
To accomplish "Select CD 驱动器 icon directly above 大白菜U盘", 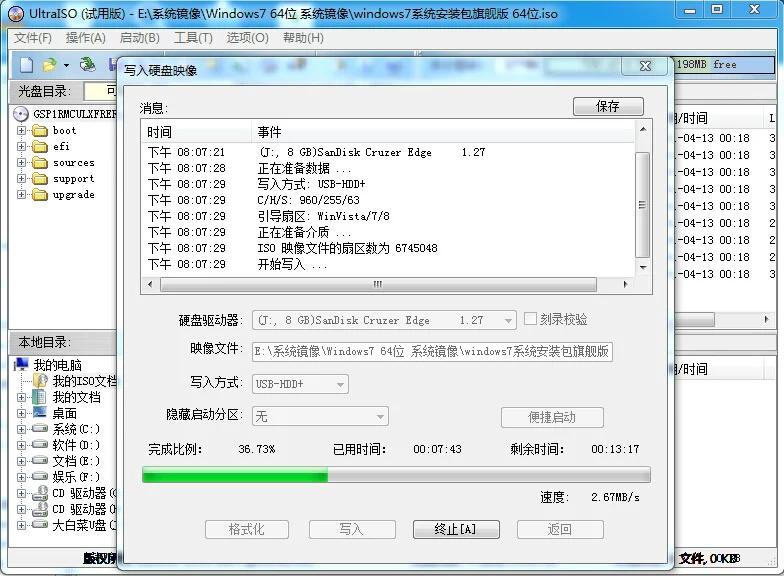I will [40, 509].
